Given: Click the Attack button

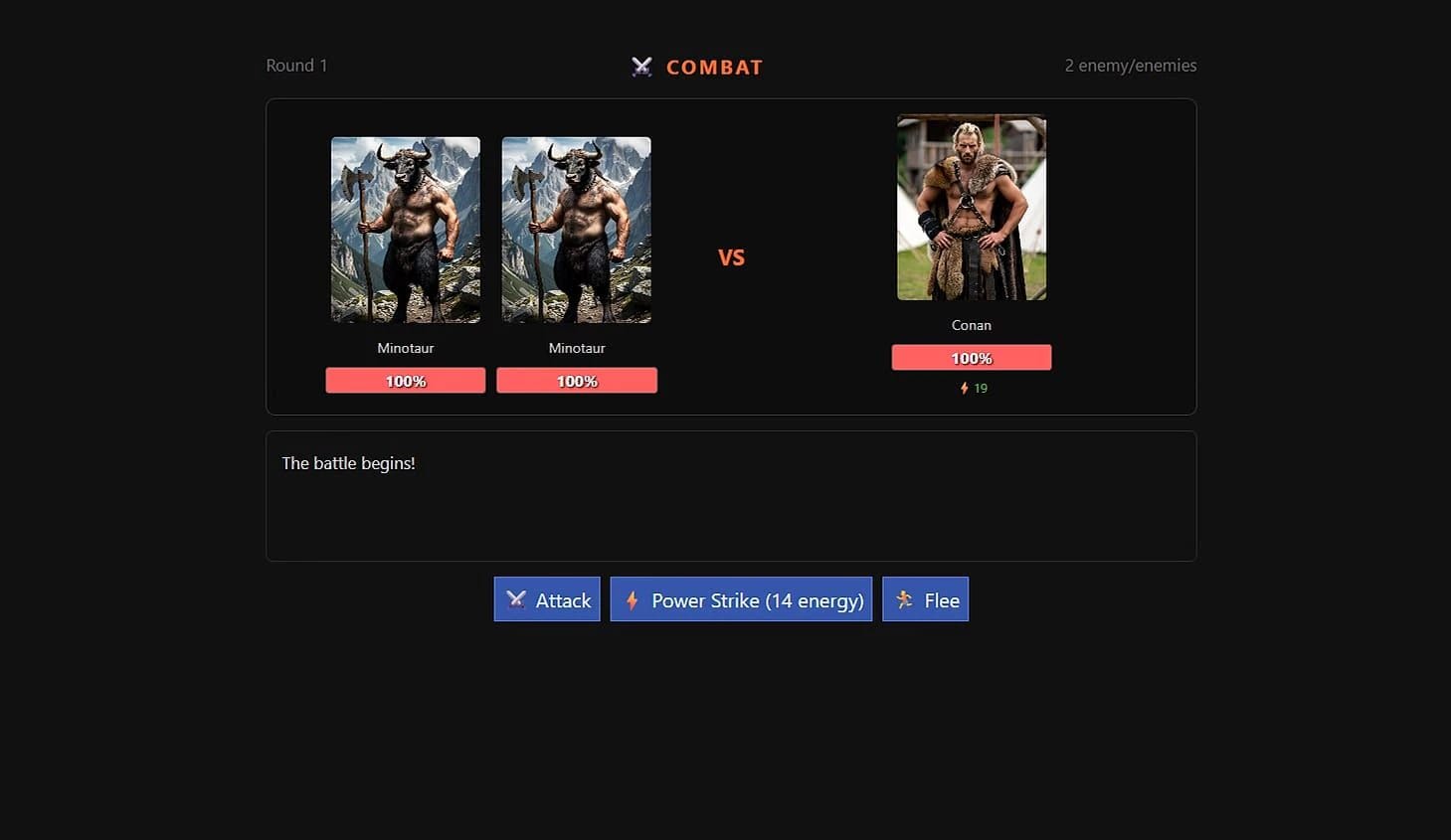Looking at the screenshot, I should click(547, 599).
